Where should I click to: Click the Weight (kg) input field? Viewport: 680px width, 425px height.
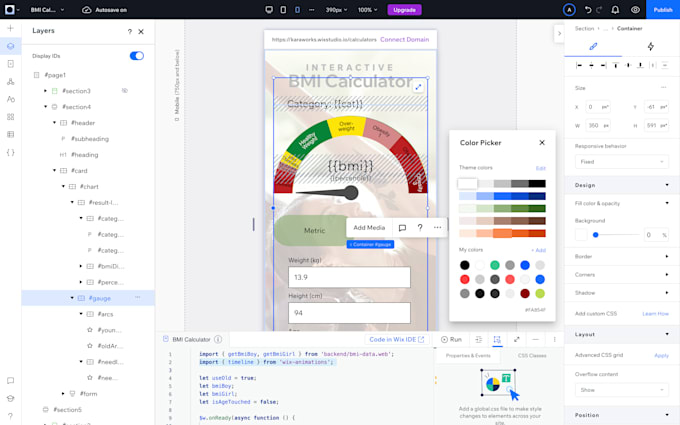pos(349,277)
